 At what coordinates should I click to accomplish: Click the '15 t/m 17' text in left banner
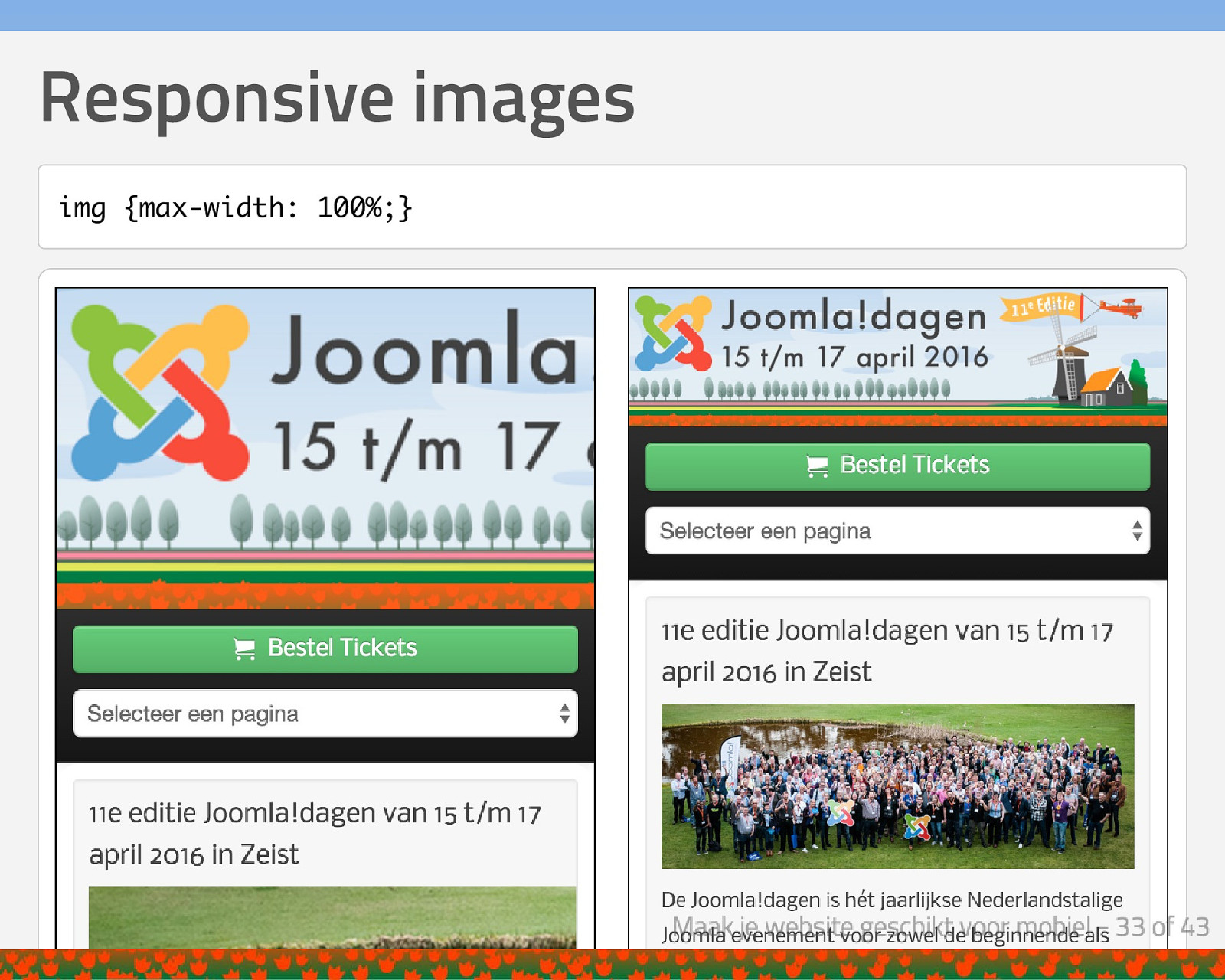coord(416,447)
